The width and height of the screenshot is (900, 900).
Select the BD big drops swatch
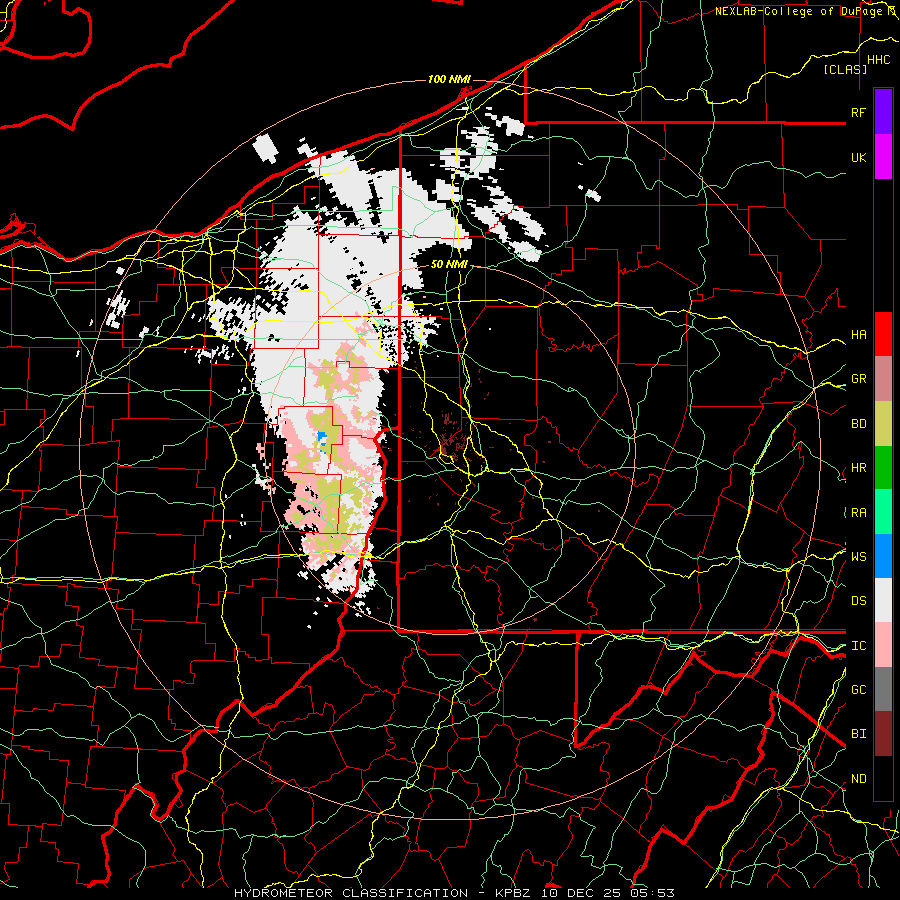883,424
